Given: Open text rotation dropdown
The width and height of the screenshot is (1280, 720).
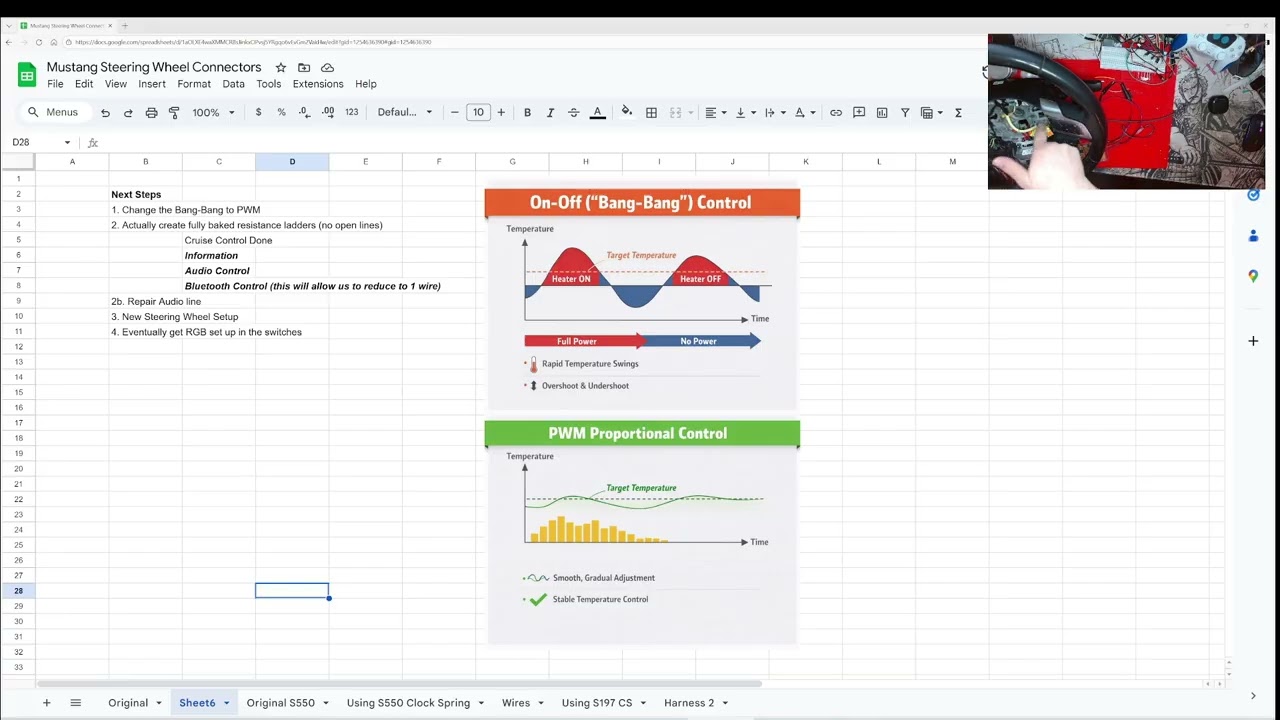Looking at the screenshot, I should click(805, 113).
